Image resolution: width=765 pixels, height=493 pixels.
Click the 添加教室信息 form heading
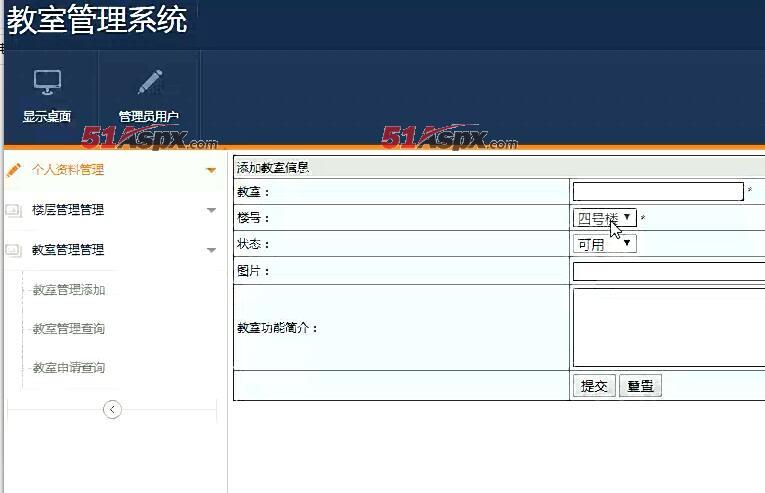pyautogui.click(x=273, y=168)
